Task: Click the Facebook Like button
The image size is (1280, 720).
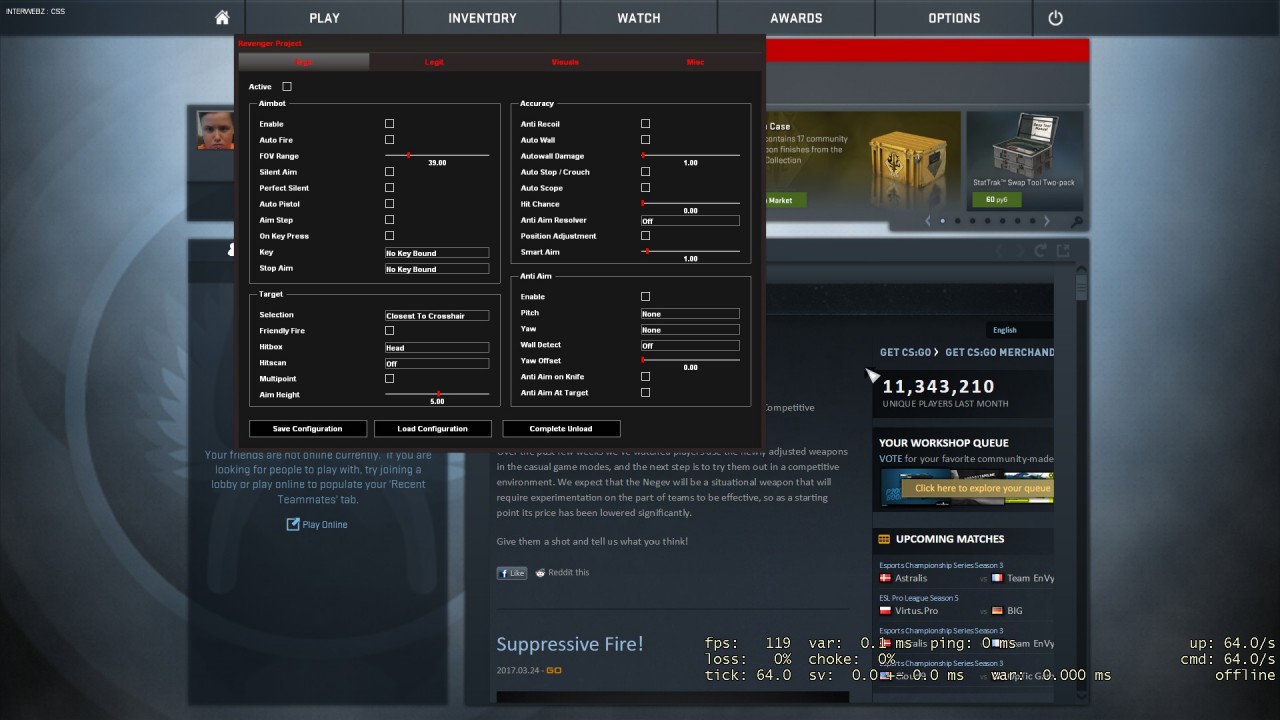Action: (x=512, y=573)
